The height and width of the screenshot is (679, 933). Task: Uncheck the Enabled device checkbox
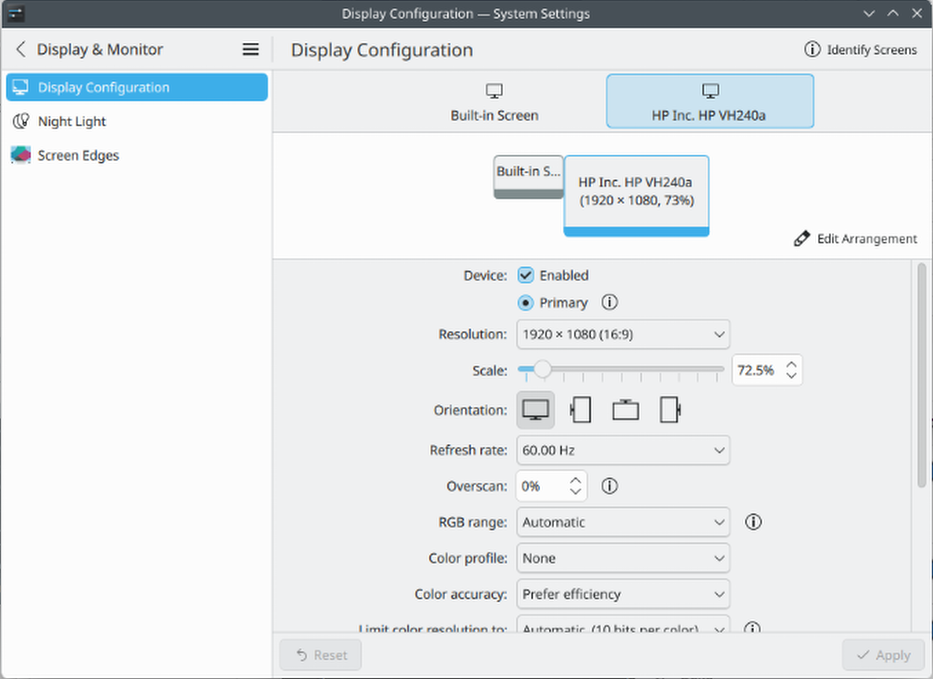tap(526, 275)
